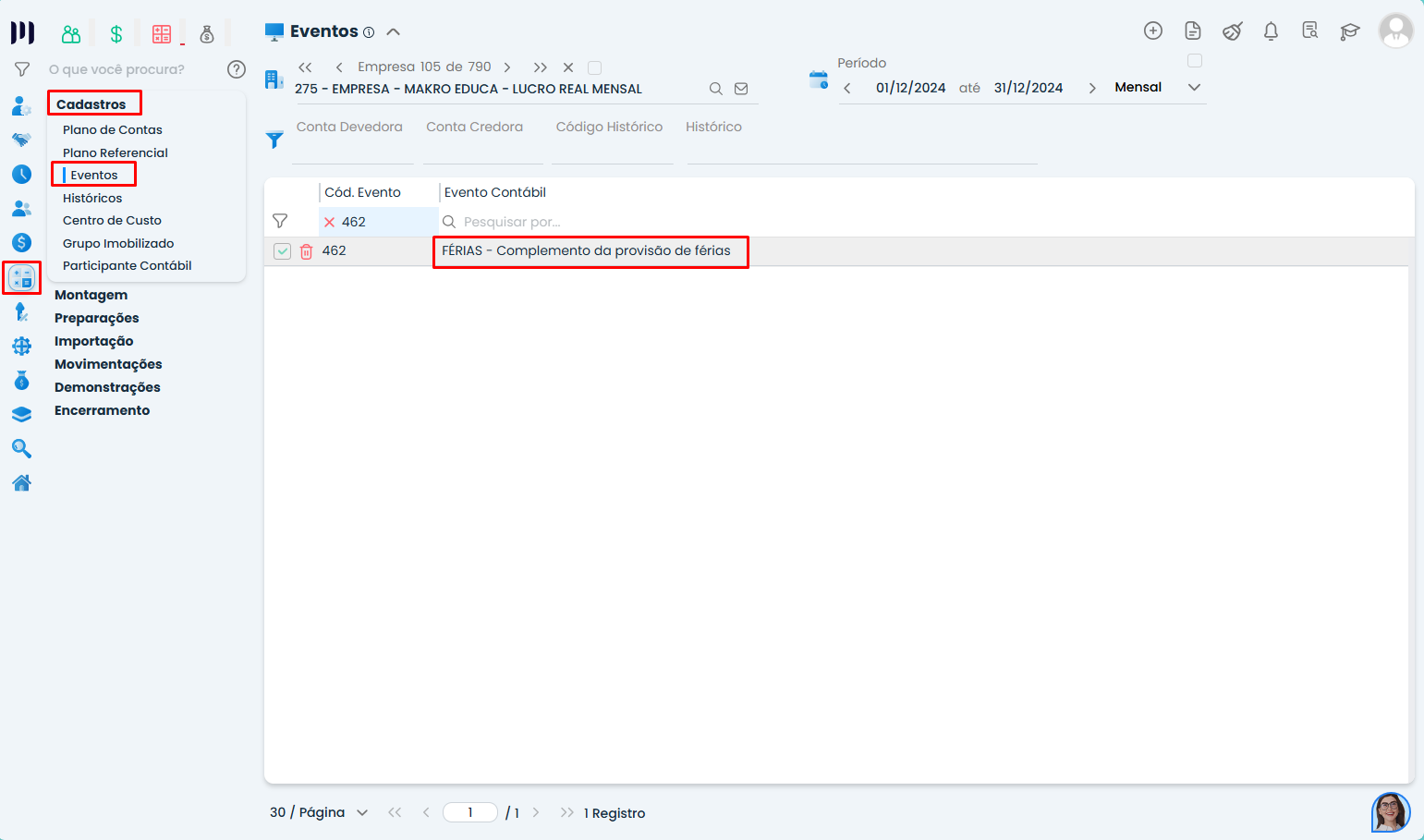Tick the checkbox above the period selector
The width and height of the screenshot is (1424, 840).
1194,61
